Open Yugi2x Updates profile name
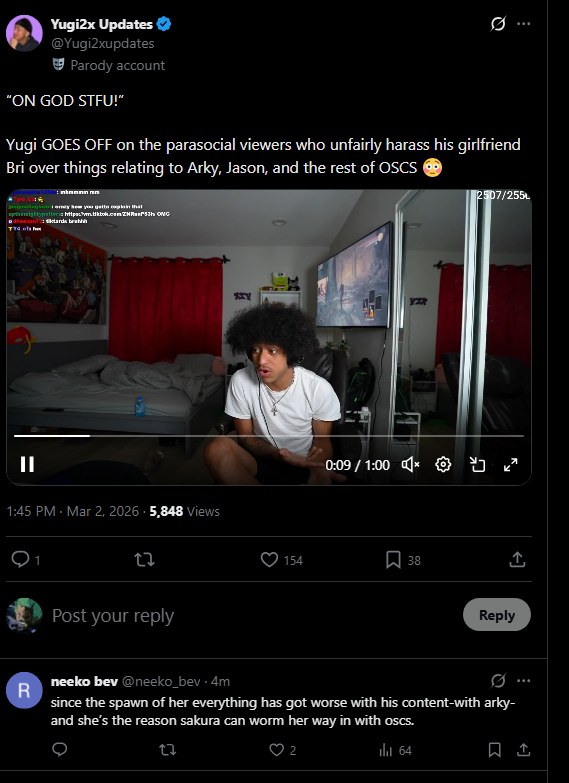This screenshot has width=569, height=783. pyautogui.click(x=101, y=24)
